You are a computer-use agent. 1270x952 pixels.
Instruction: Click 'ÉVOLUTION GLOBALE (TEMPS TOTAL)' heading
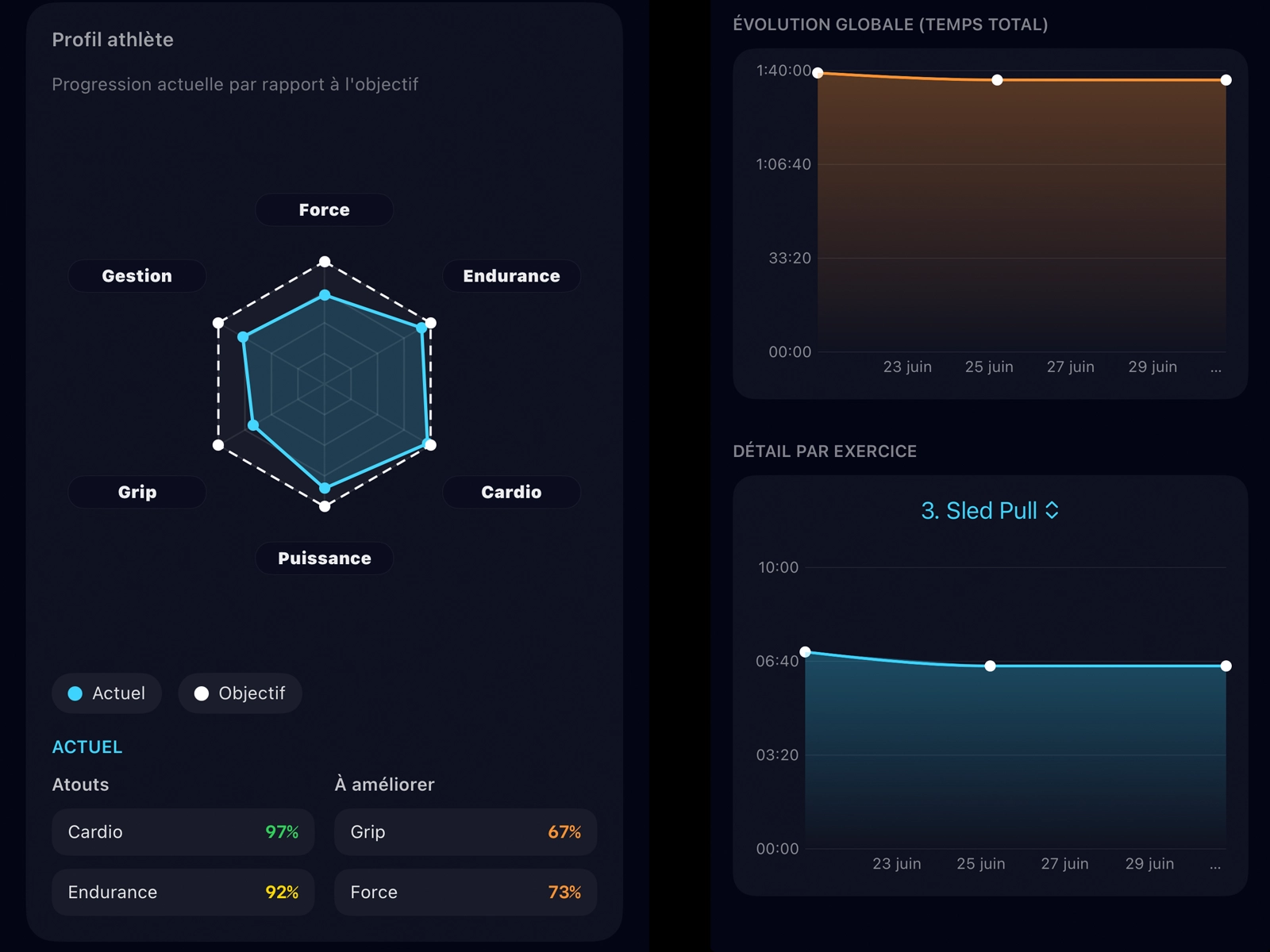[x=891, y=25]
